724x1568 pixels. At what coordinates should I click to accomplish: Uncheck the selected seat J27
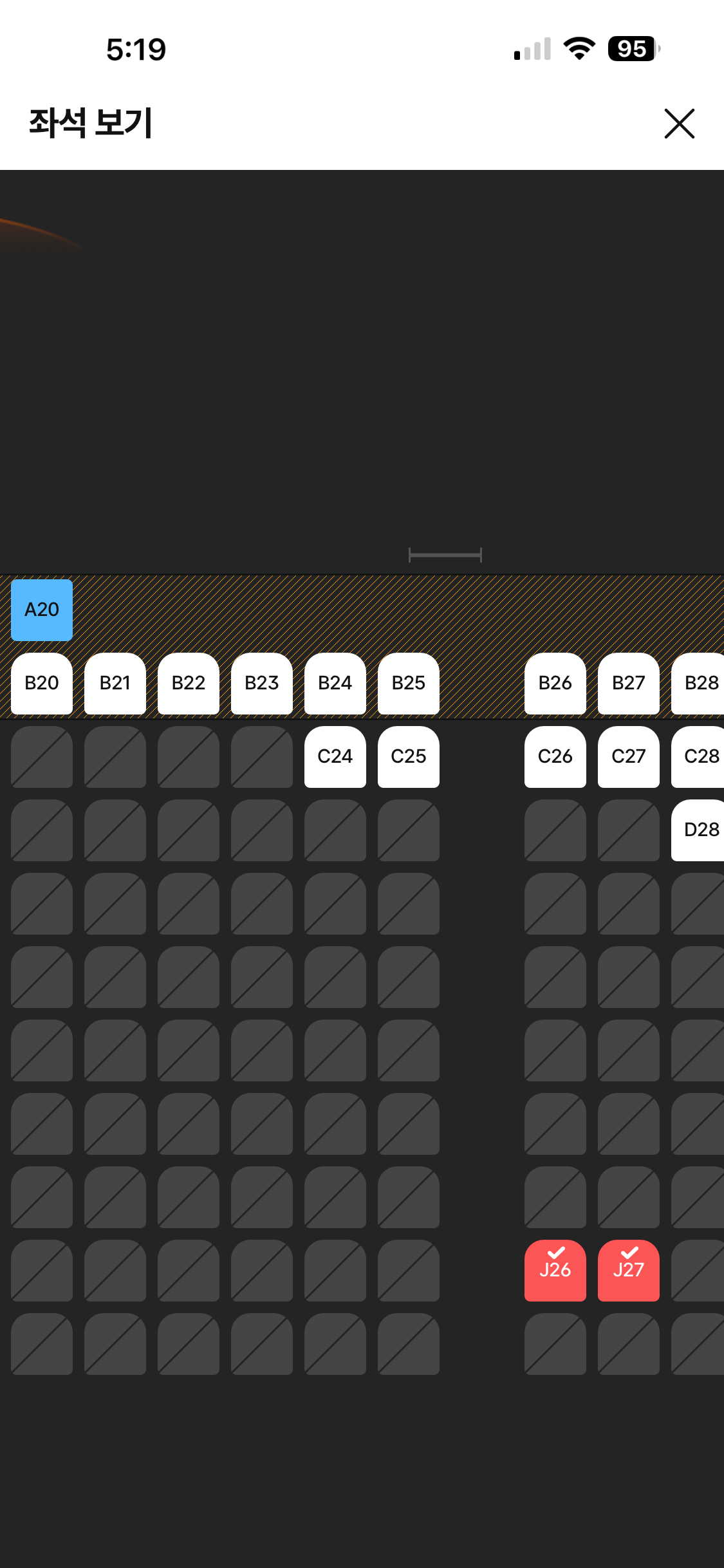(x=628, y=1270)
